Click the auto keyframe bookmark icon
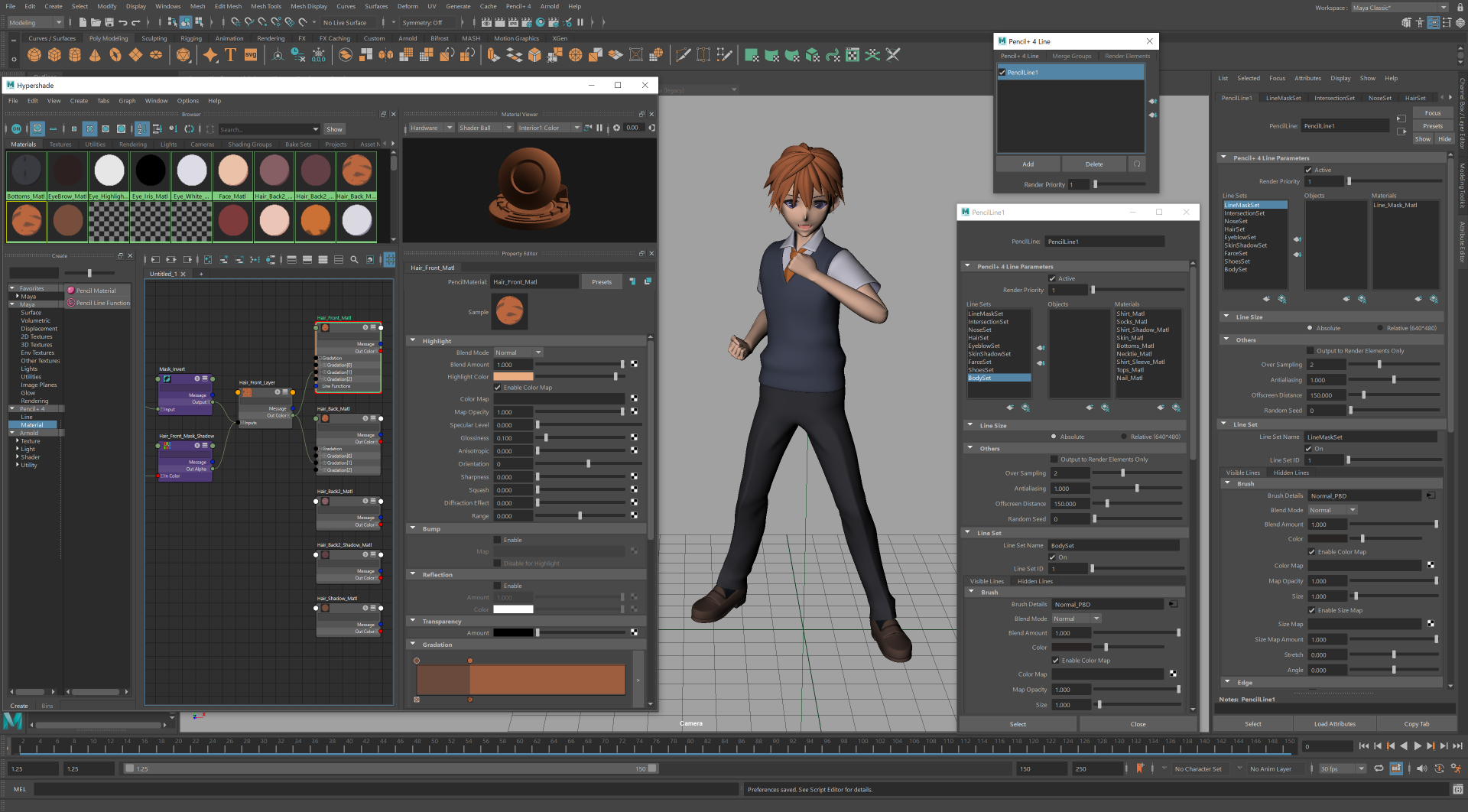 1140,768
